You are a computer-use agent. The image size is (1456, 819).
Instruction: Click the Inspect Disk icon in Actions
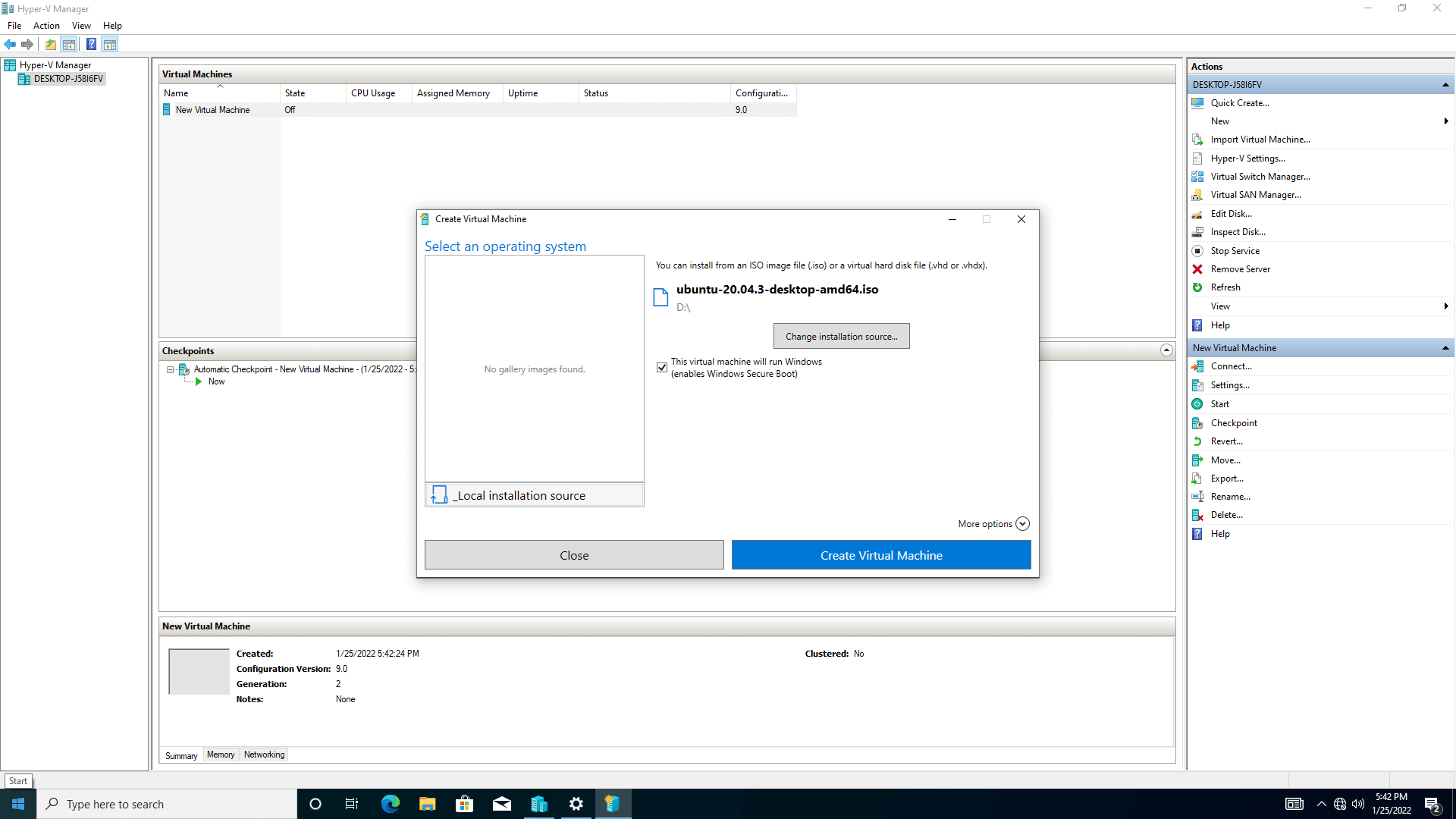[x=1199, y=232]
